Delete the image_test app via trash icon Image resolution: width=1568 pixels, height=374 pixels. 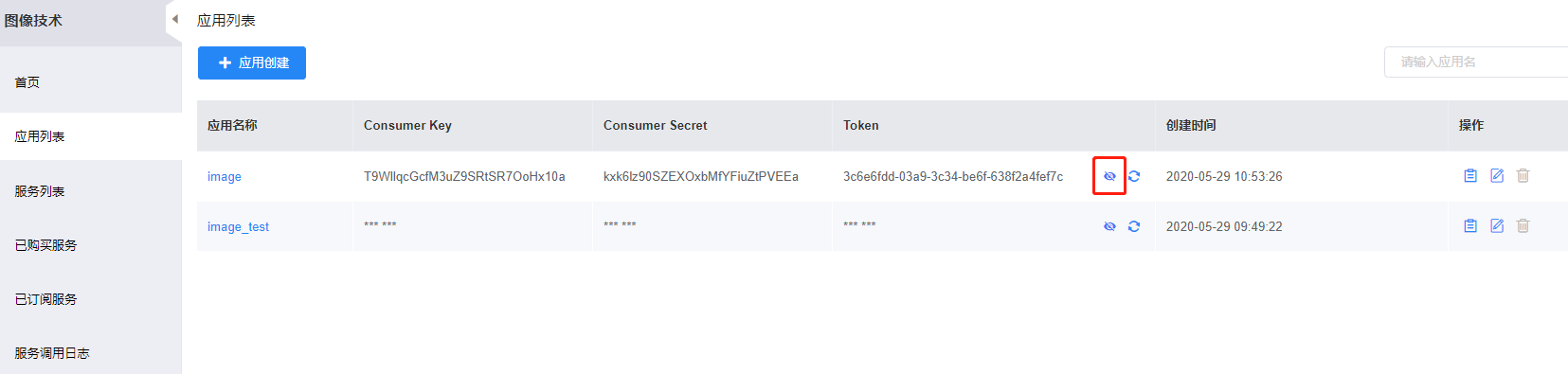coord(1523,225)
